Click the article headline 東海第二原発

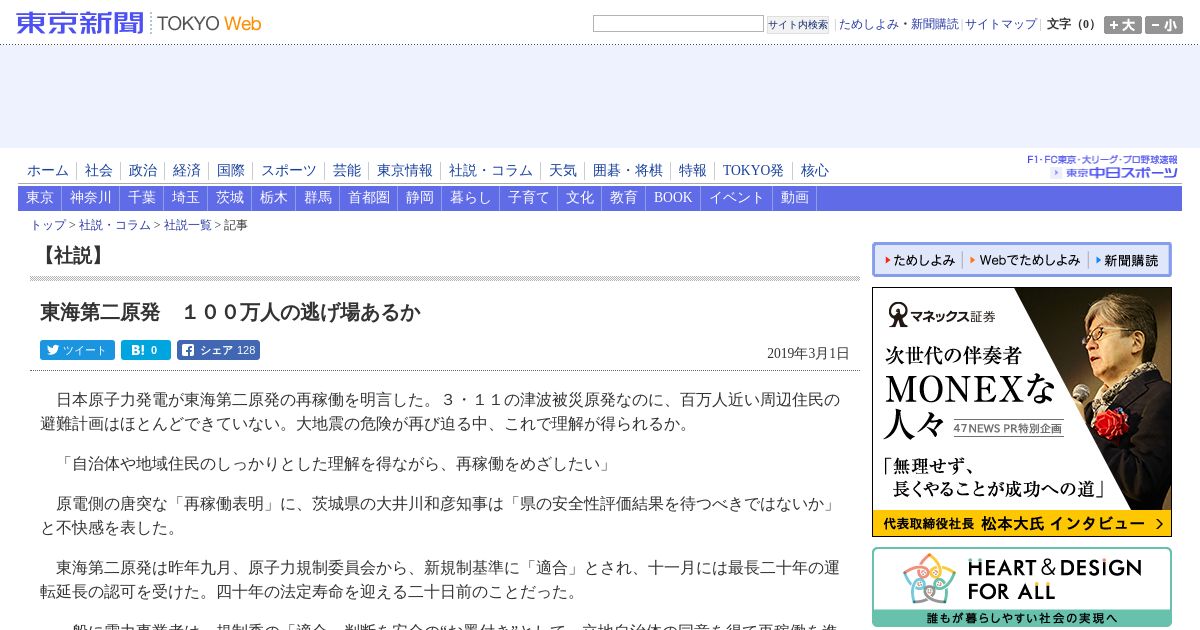tap(230, 312)
